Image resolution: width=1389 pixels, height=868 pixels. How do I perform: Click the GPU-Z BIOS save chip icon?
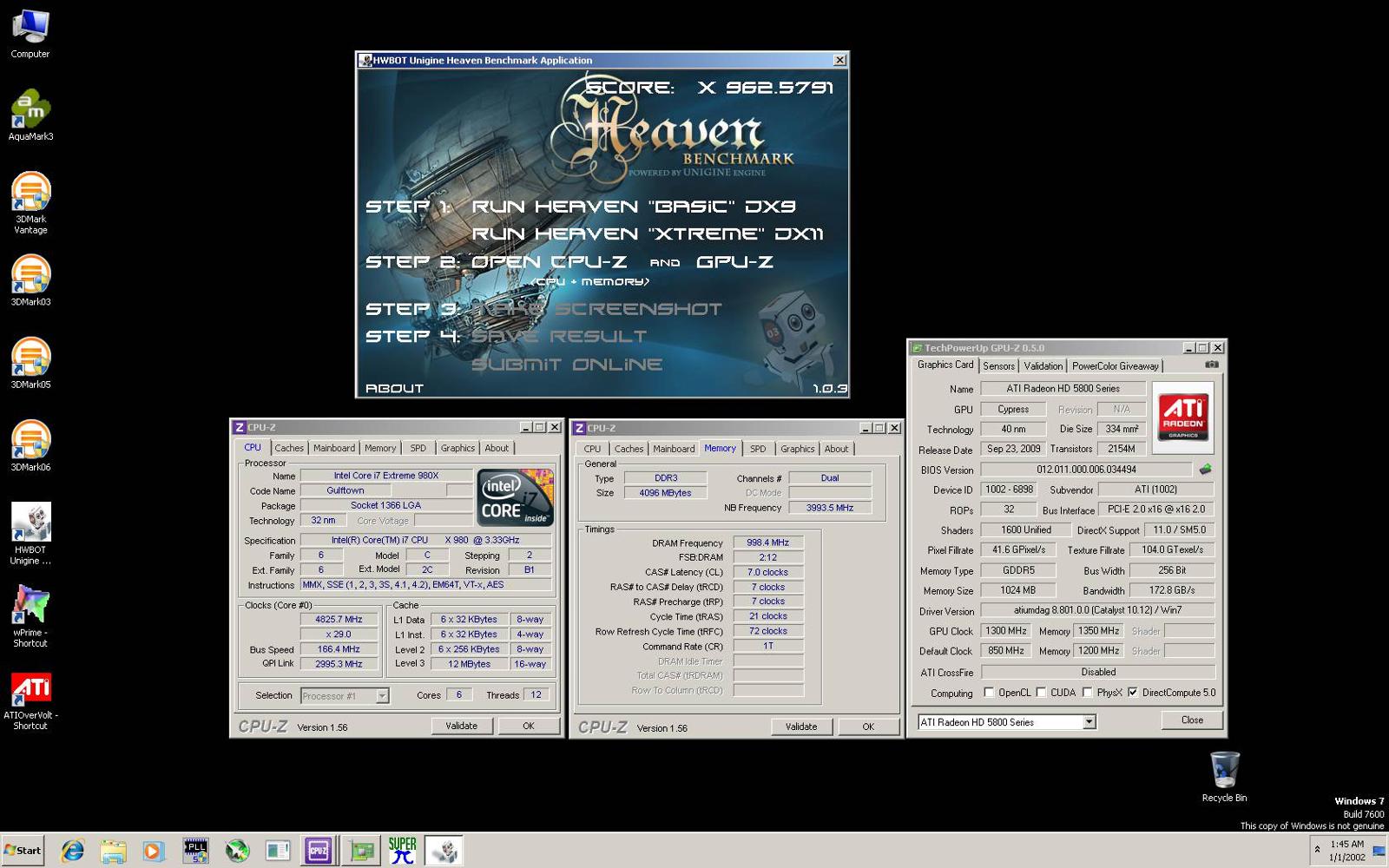tap(1205, 470)
